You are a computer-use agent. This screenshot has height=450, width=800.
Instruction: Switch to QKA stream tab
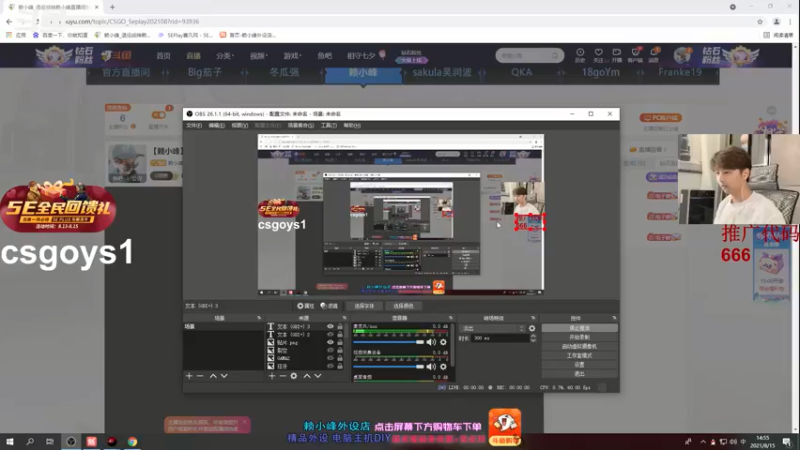521,72
